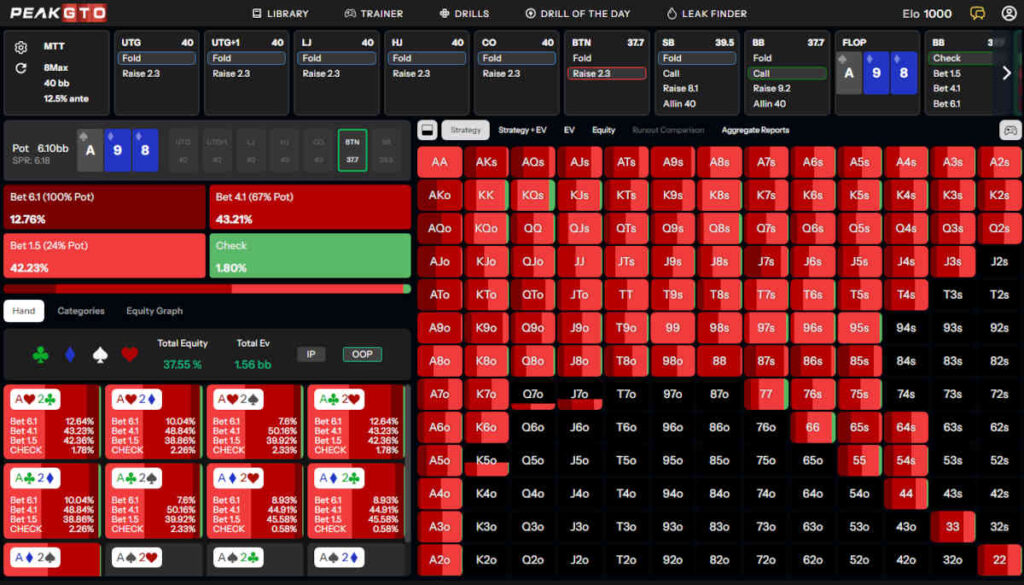Open the settings gear next to MTT
This screenshot has height=585, width=1024.
(x=21, y=47)
